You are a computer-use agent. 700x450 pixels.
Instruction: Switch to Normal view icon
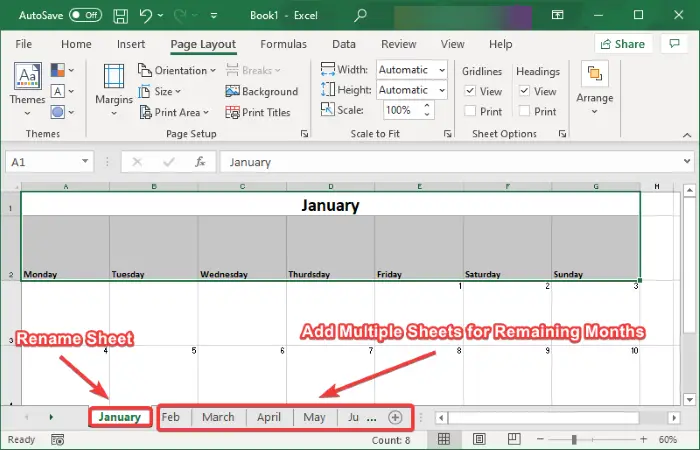(x=444, y=439)
